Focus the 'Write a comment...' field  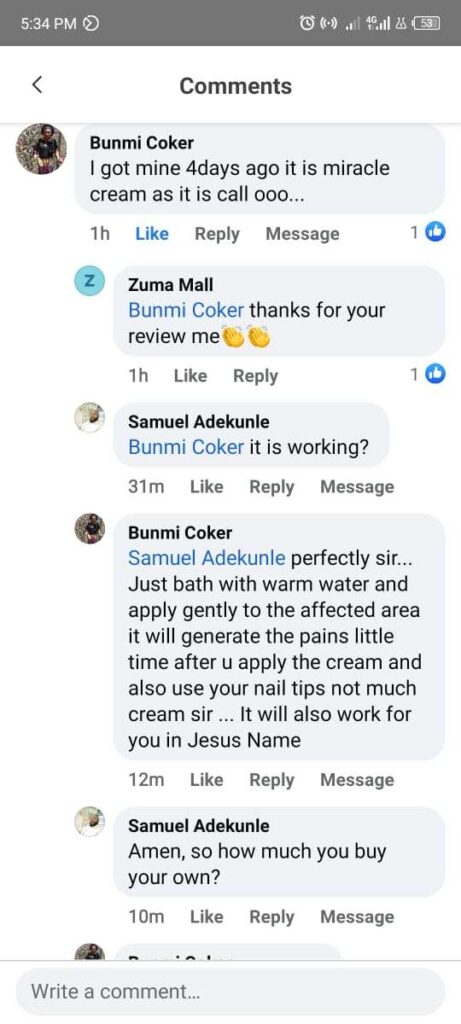230,991
